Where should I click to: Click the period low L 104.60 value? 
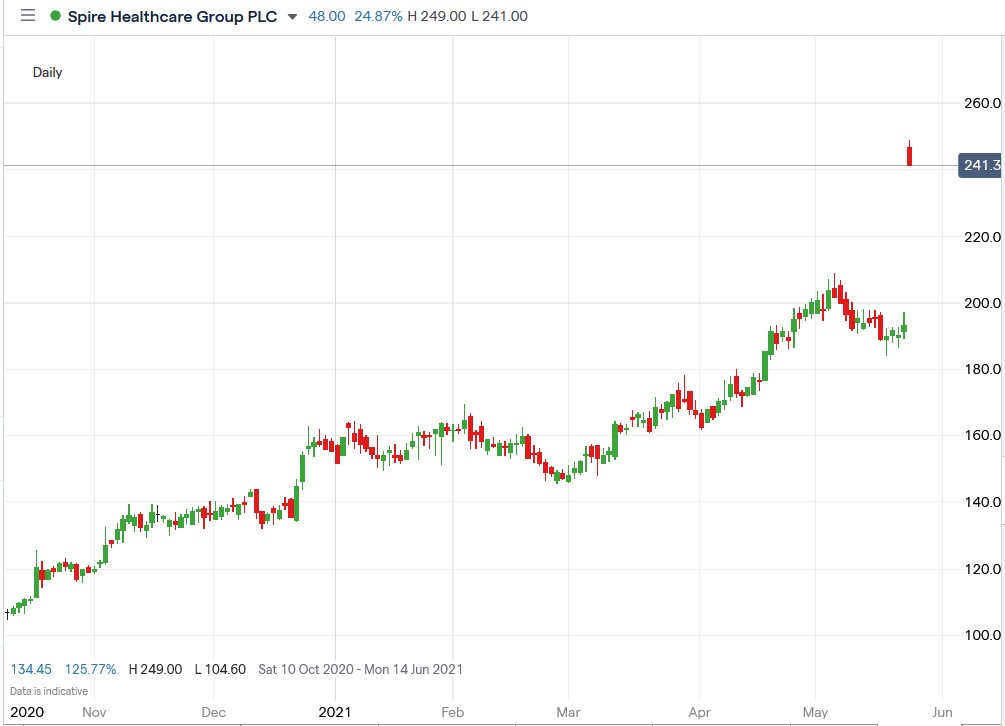point(219,669)
